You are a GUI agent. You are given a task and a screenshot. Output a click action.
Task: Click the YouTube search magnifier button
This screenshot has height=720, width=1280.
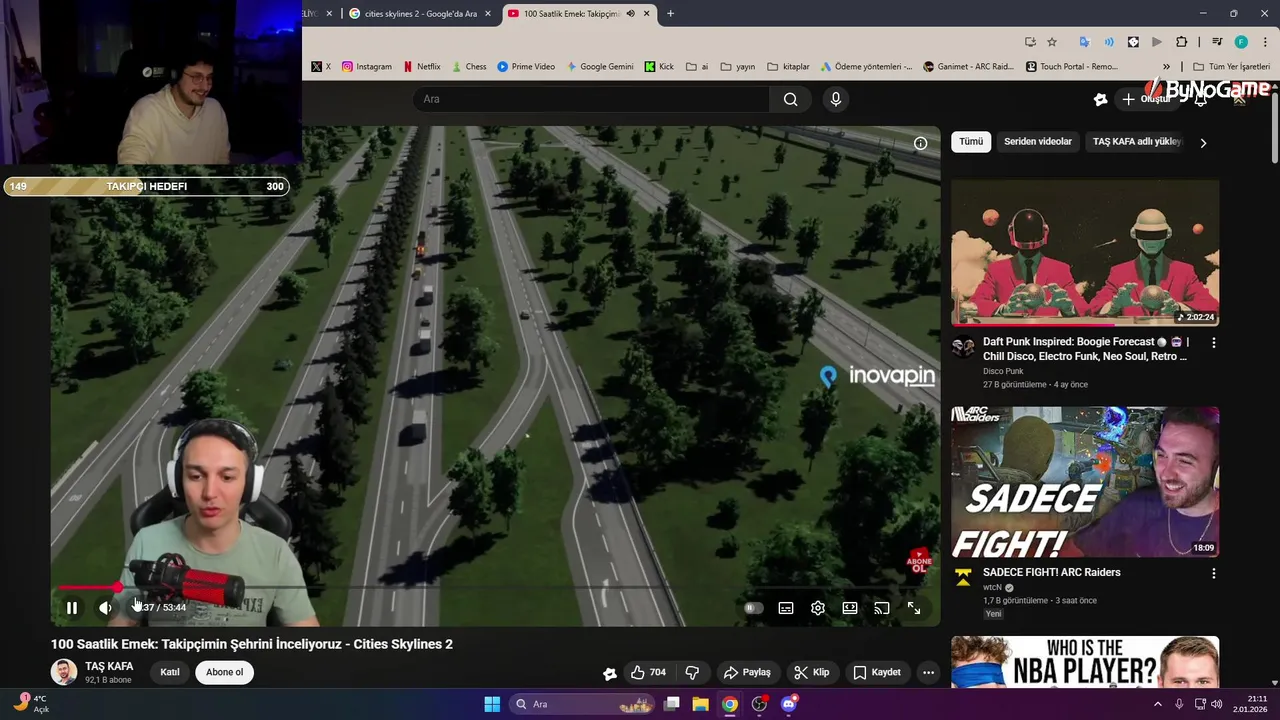coord(791,99)
